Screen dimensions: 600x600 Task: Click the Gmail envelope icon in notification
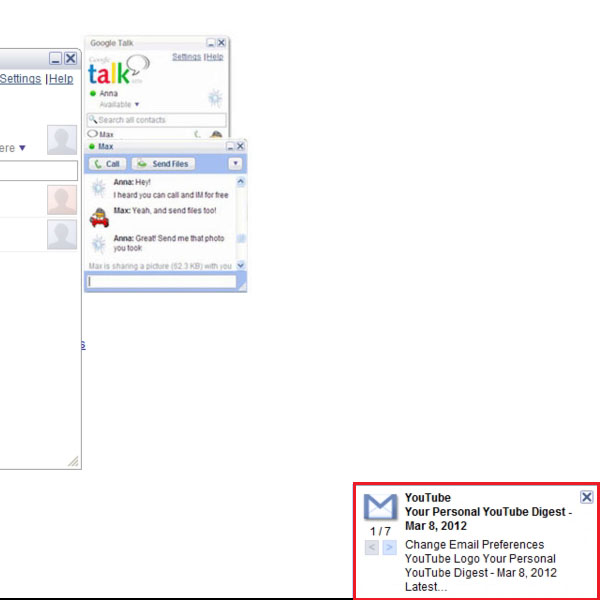(380, 507)
